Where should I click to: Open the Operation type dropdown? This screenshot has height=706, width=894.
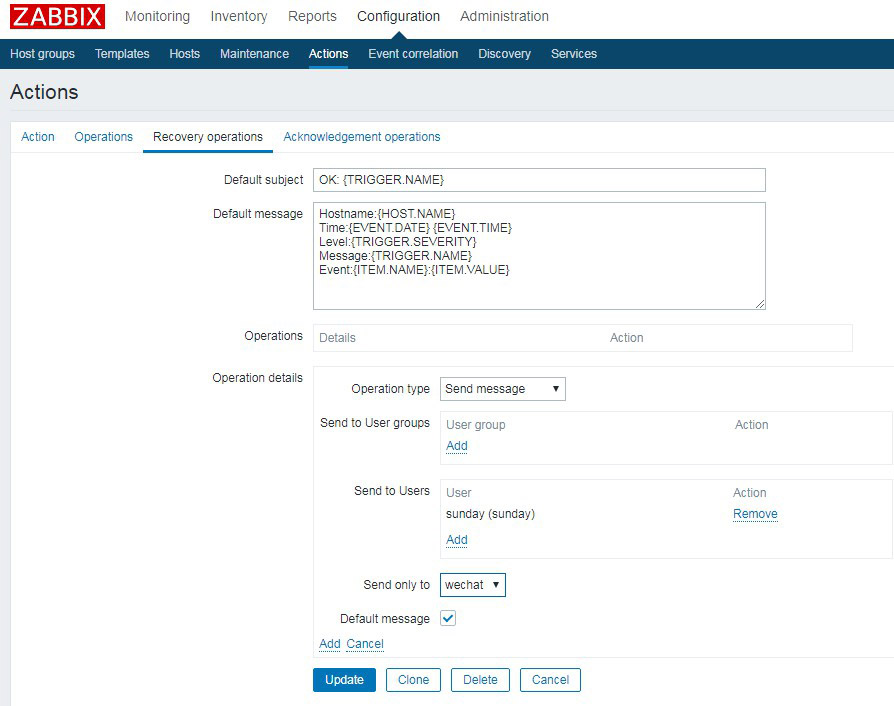click(x=502, y=389)
